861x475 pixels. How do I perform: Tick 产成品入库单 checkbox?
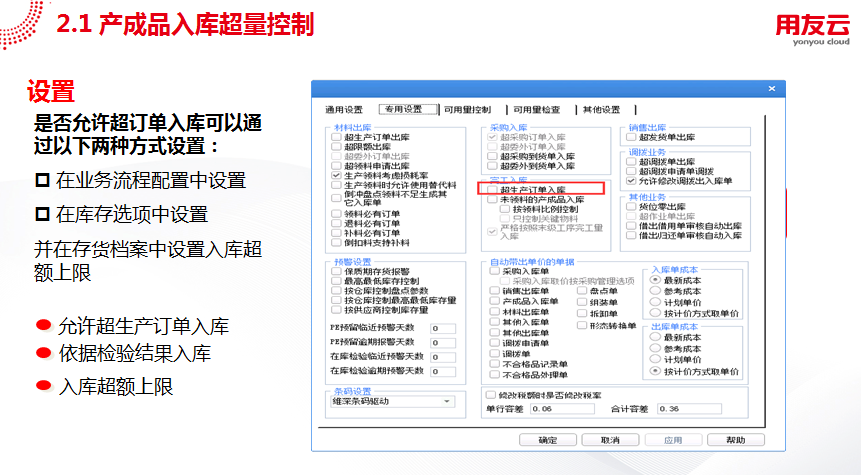point(494,301)
